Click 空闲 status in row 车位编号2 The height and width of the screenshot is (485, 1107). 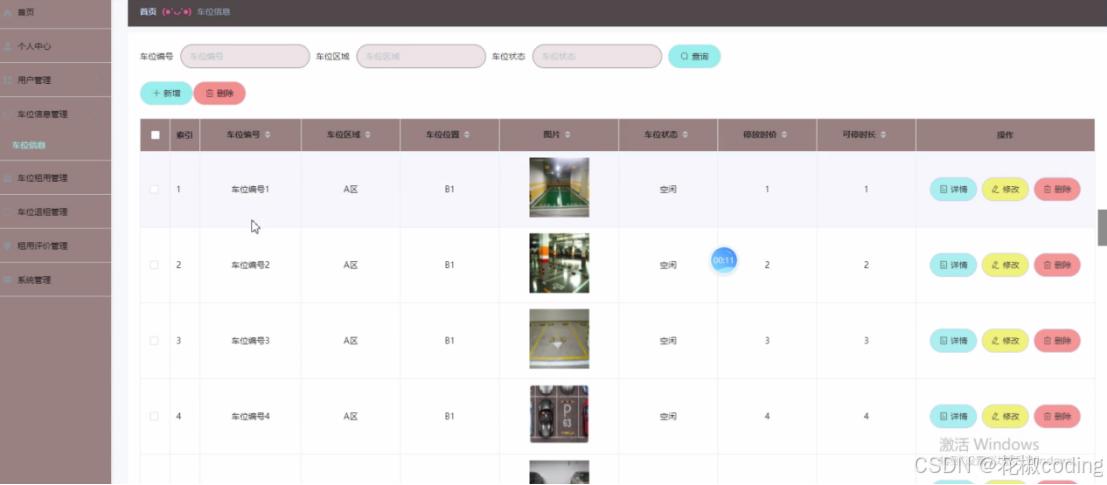click(668, 265)
